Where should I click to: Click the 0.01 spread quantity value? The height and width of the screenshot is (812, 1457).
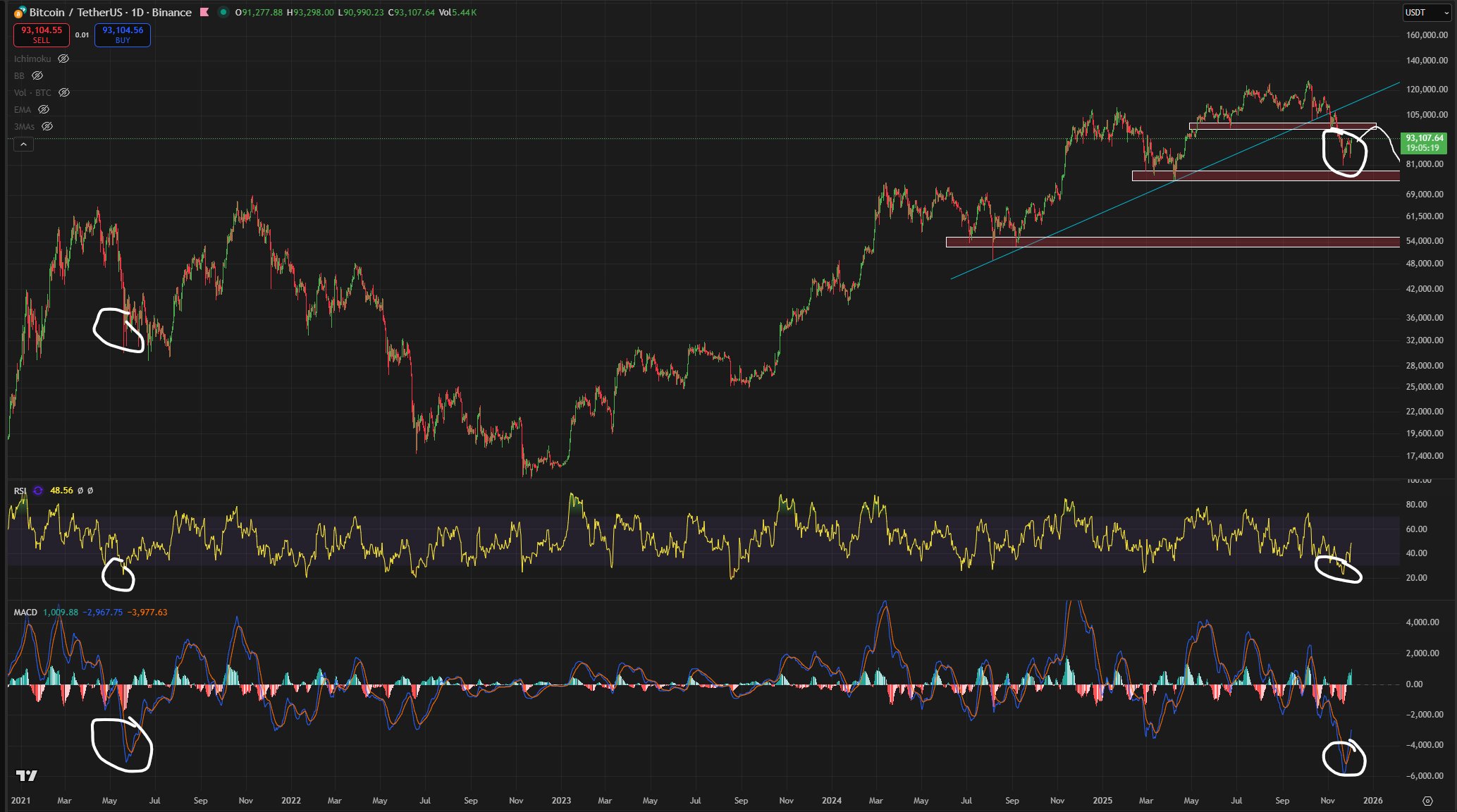click(x=82, y=35)
